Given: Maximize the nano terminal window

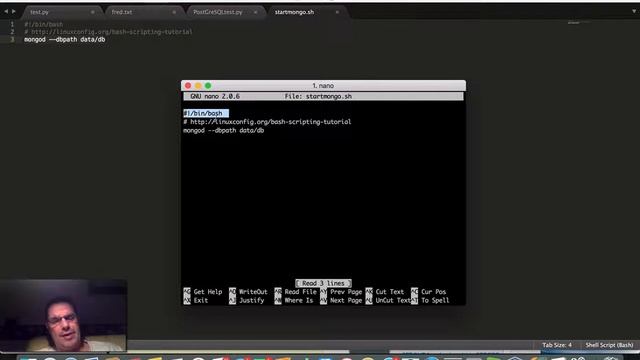Looking at the screenshot, I should point(208,86).
